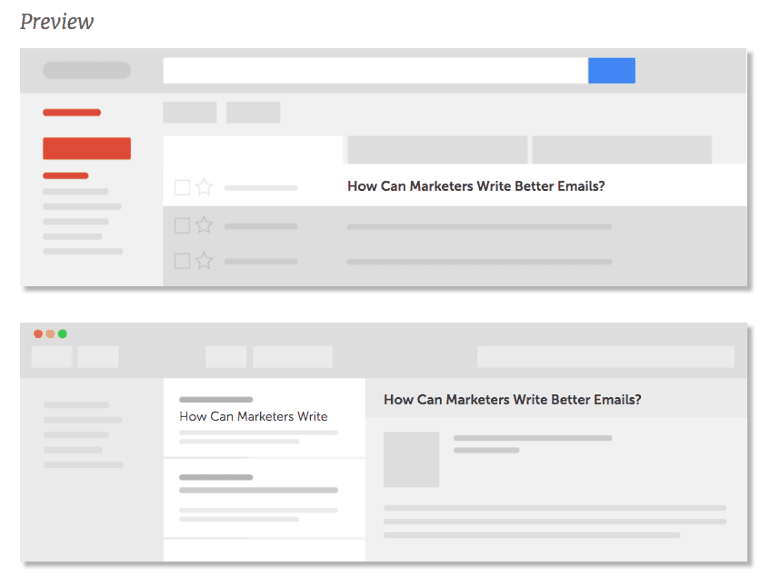Click the orange minimize dot in the desktop mail window
Viewport: 770px width, 577px height.
coord(50,334)
